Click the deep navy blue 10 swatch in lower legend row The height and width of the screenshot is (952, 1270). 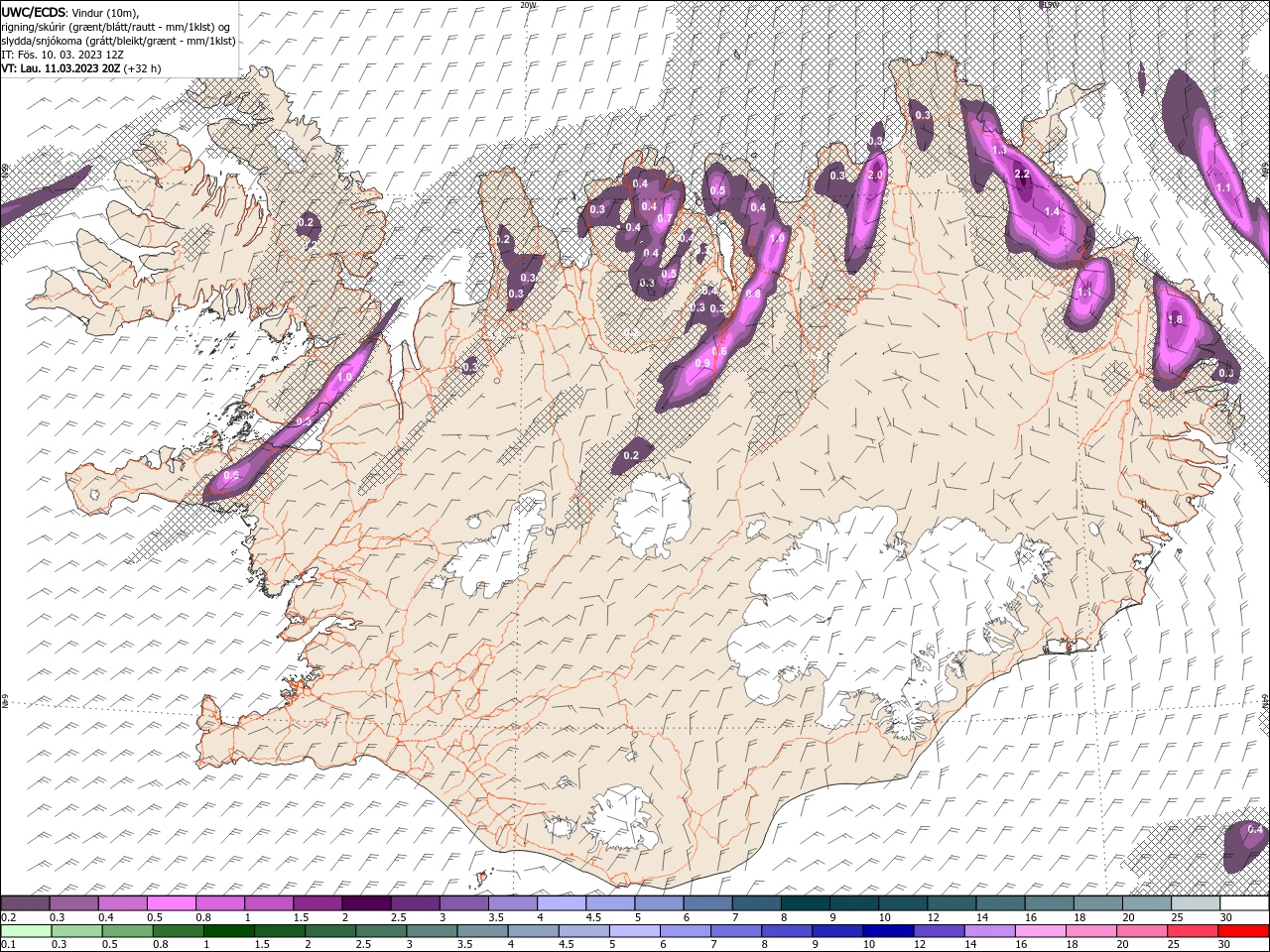tap(888, 931)
